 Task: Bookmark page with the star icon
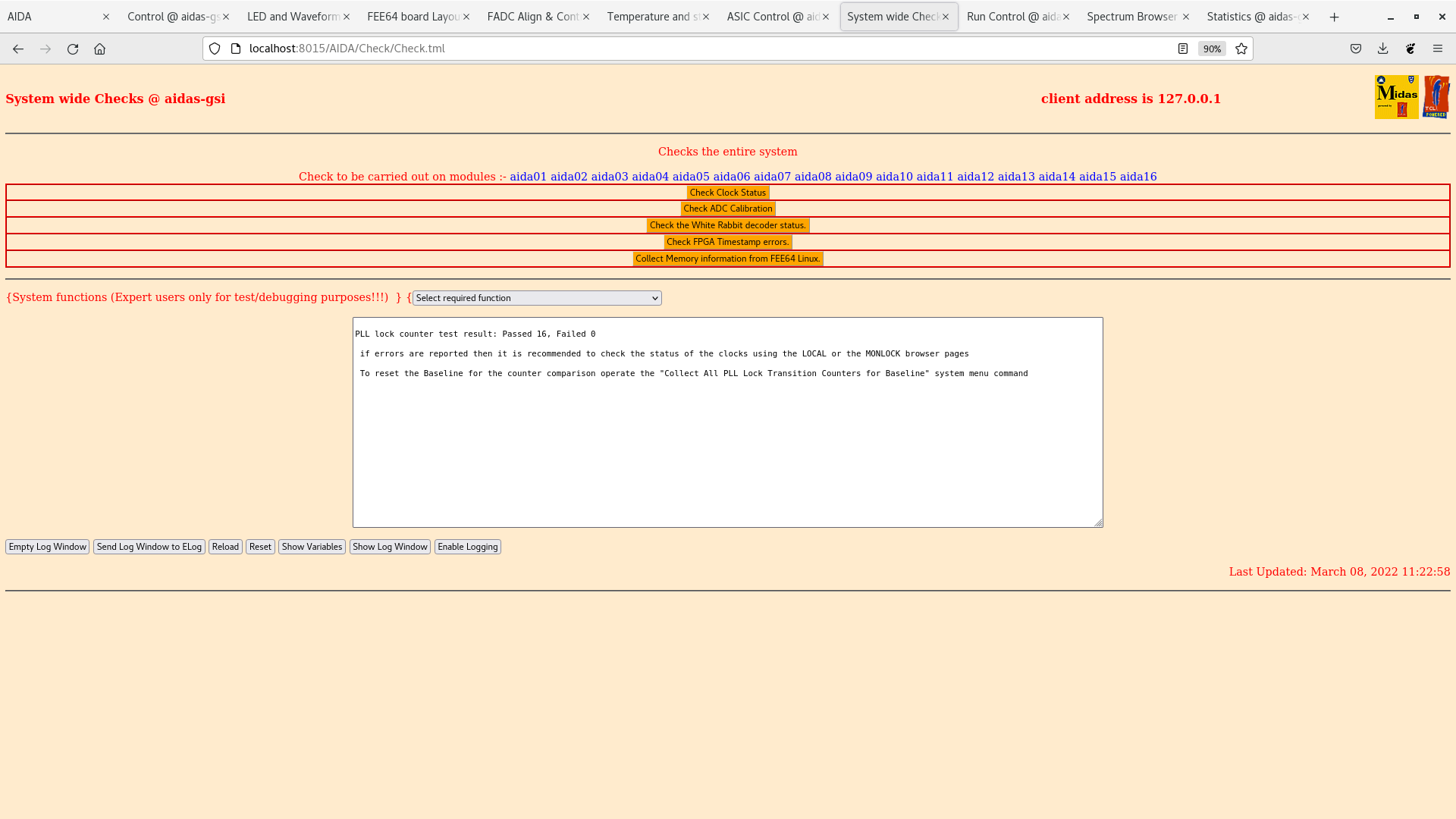click(x=1241, y=49)
